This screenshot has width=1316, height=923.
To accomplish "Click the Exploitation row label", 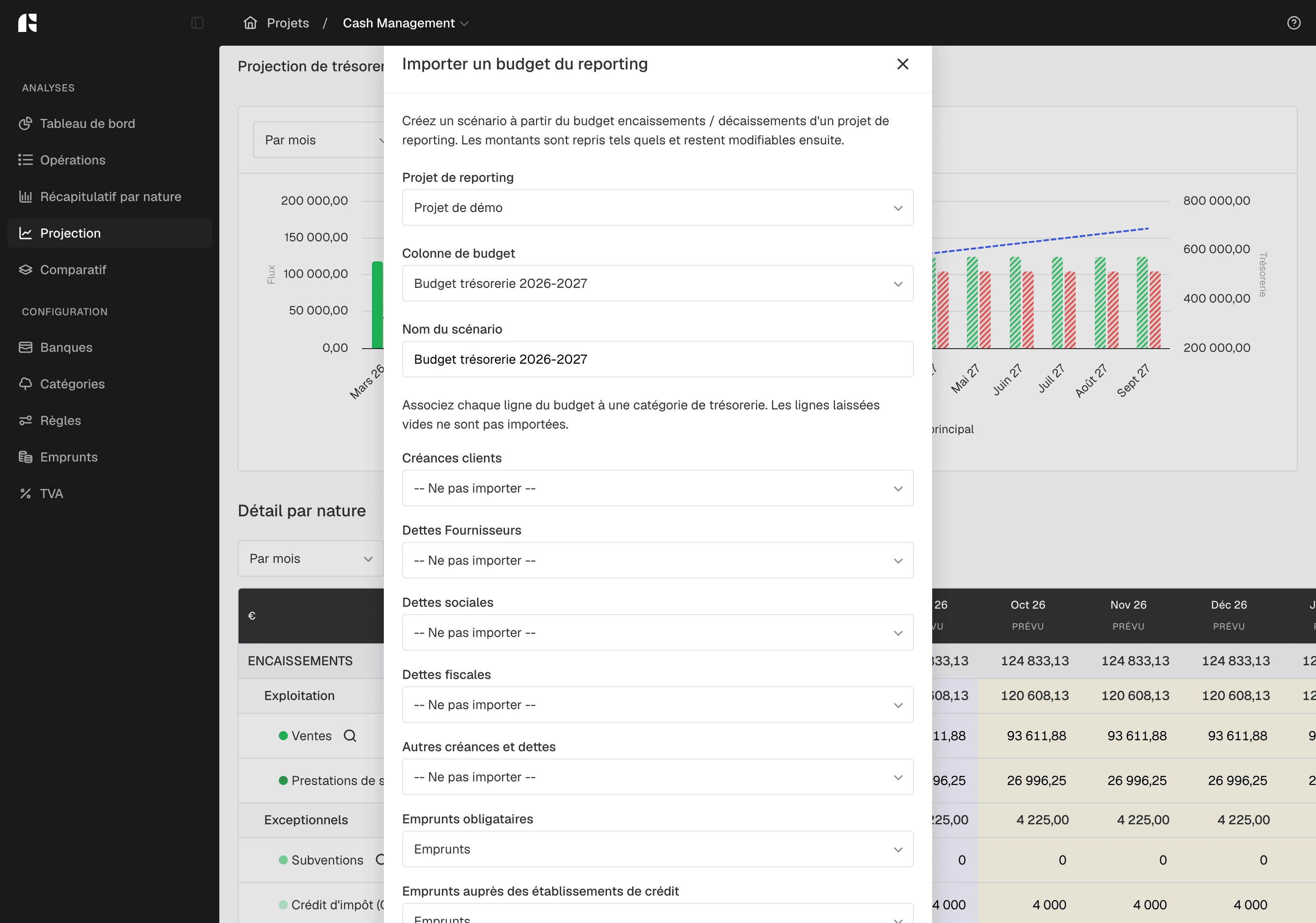I will point(299,696).
